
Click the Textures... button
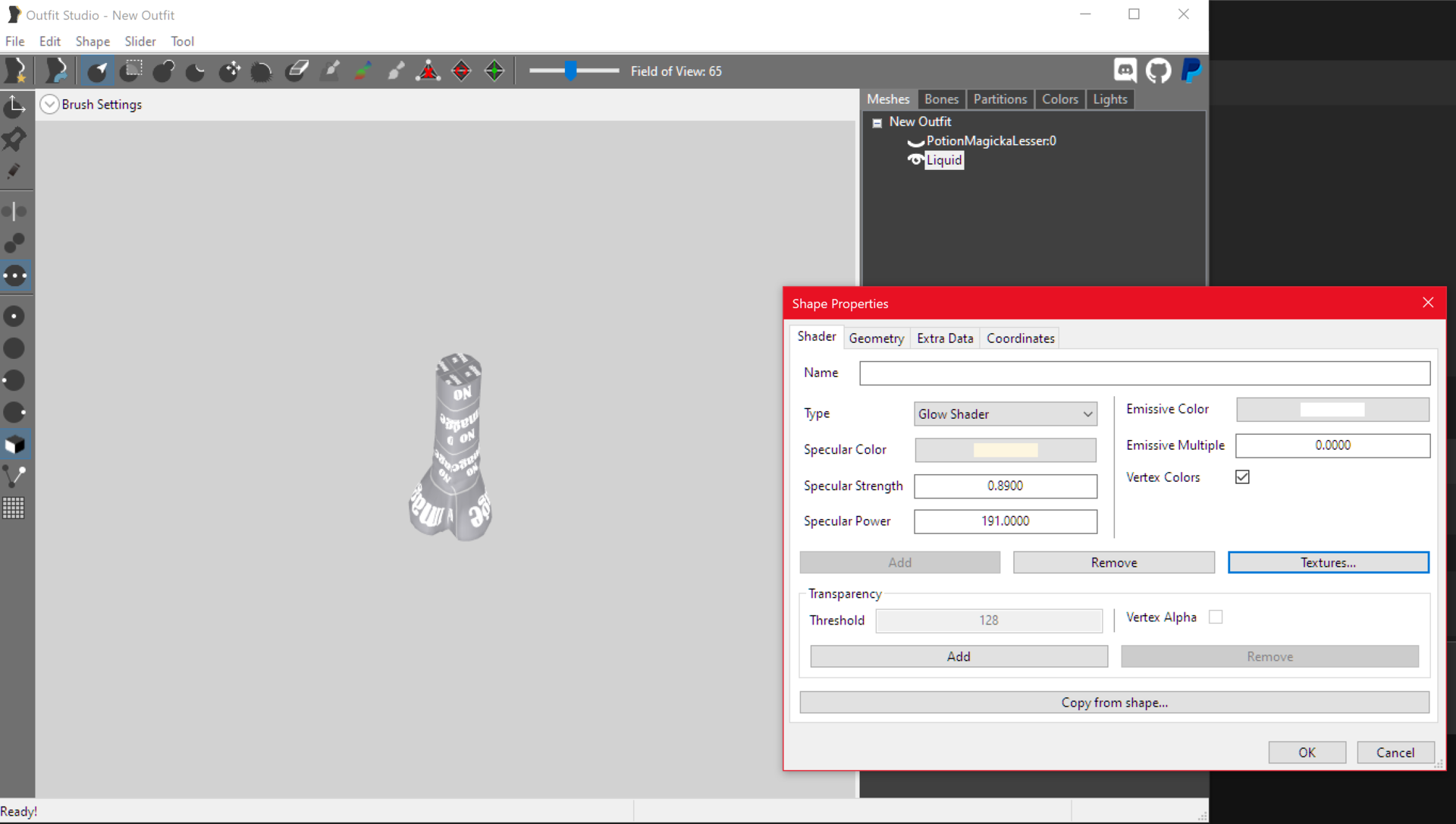[1329, 563]
